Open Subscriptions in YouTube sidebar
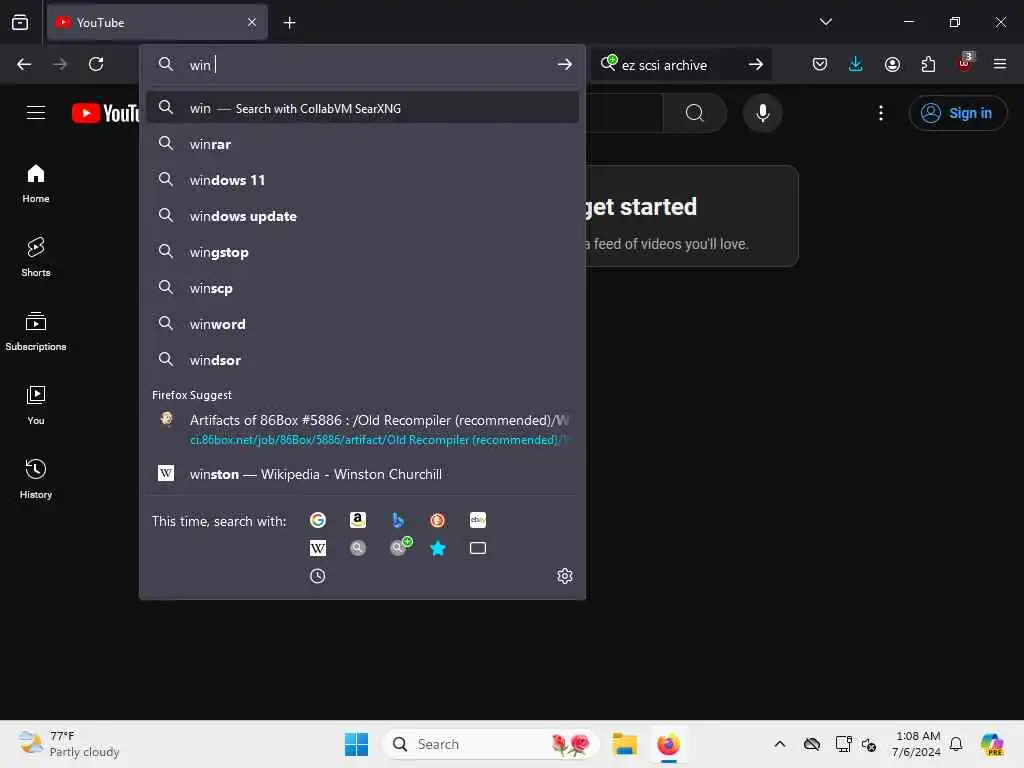Screen dimensions: 1024x768 36,332
